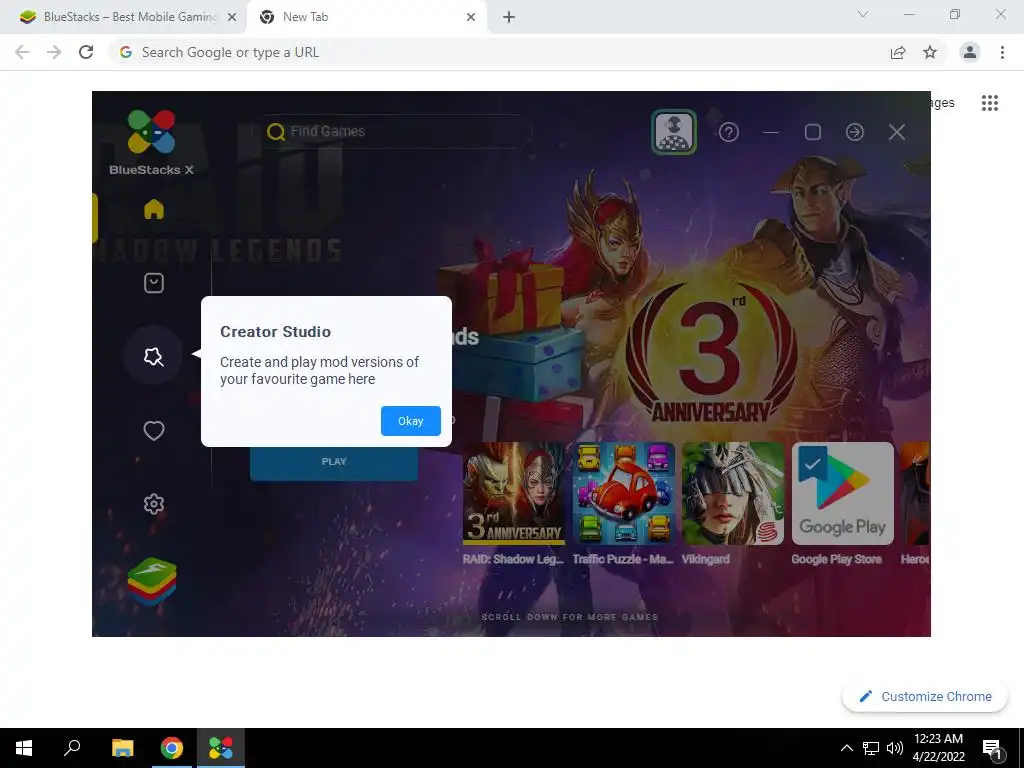Click the BlueStacks X logo
The height and width of the screenshot is (768, 1024).
[152, 142]
